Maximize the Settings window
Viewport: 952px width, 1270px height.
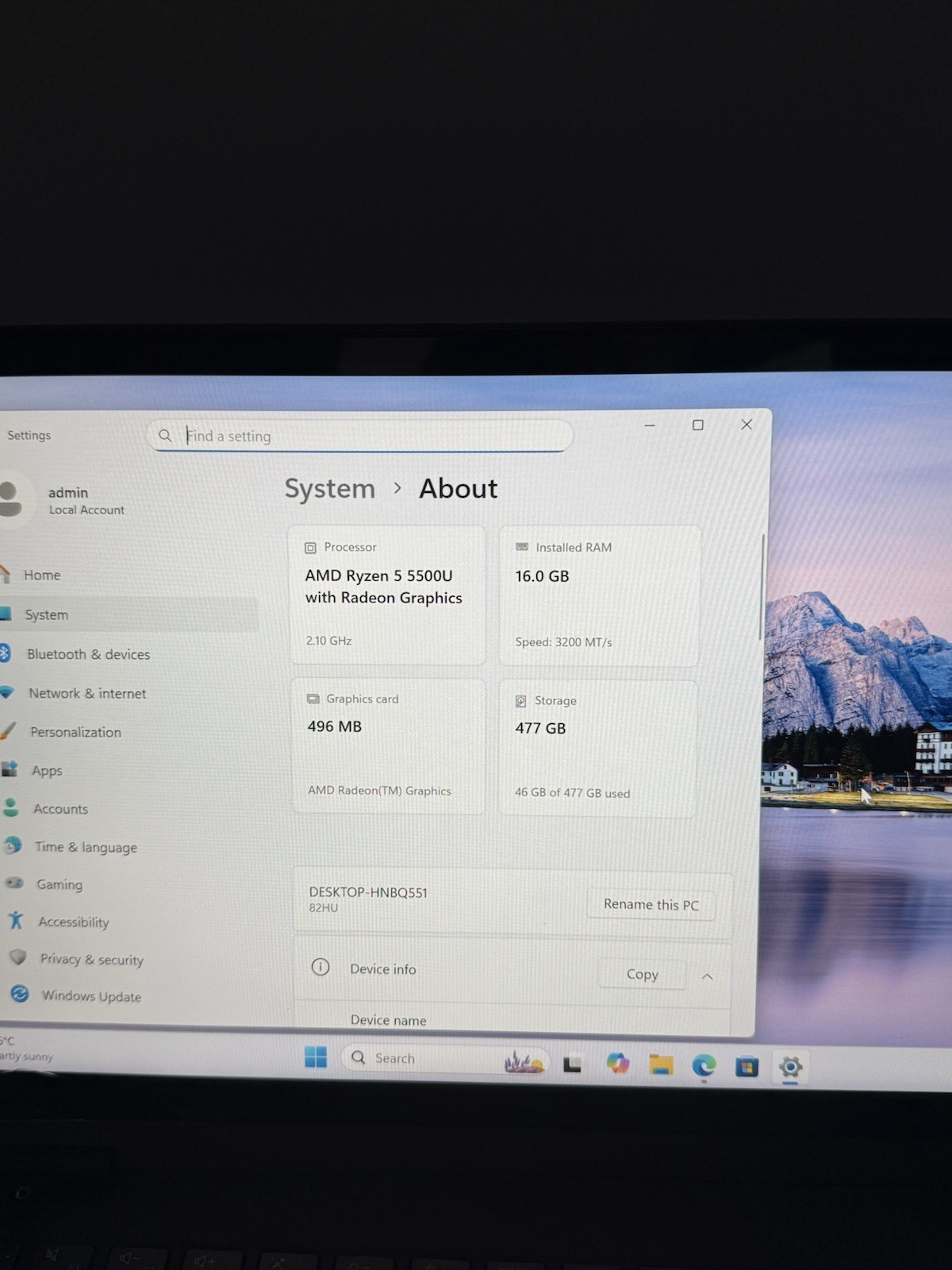[698, 425]
